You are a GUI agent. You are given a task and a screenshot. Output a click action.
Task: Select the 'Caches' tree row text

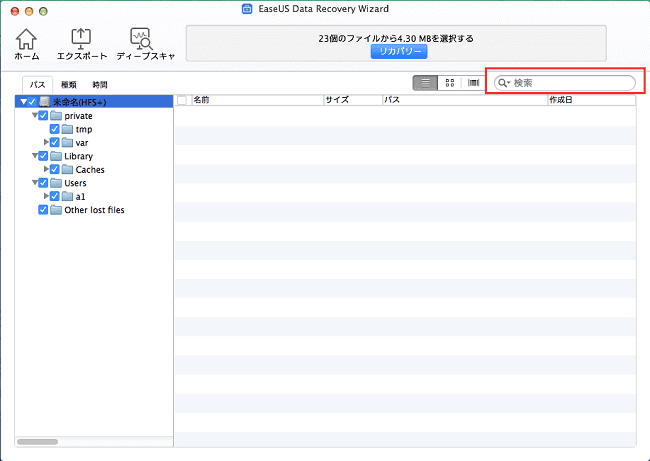(x=90, y=170)
